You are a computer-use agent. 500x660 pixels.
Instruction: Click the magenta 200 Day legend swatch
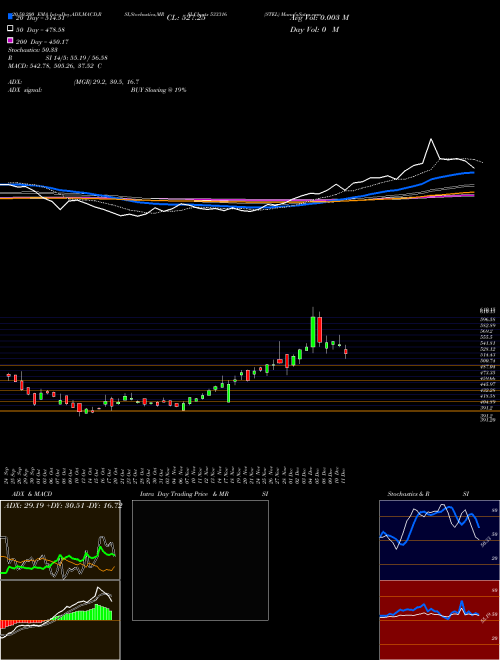point(10,40)
